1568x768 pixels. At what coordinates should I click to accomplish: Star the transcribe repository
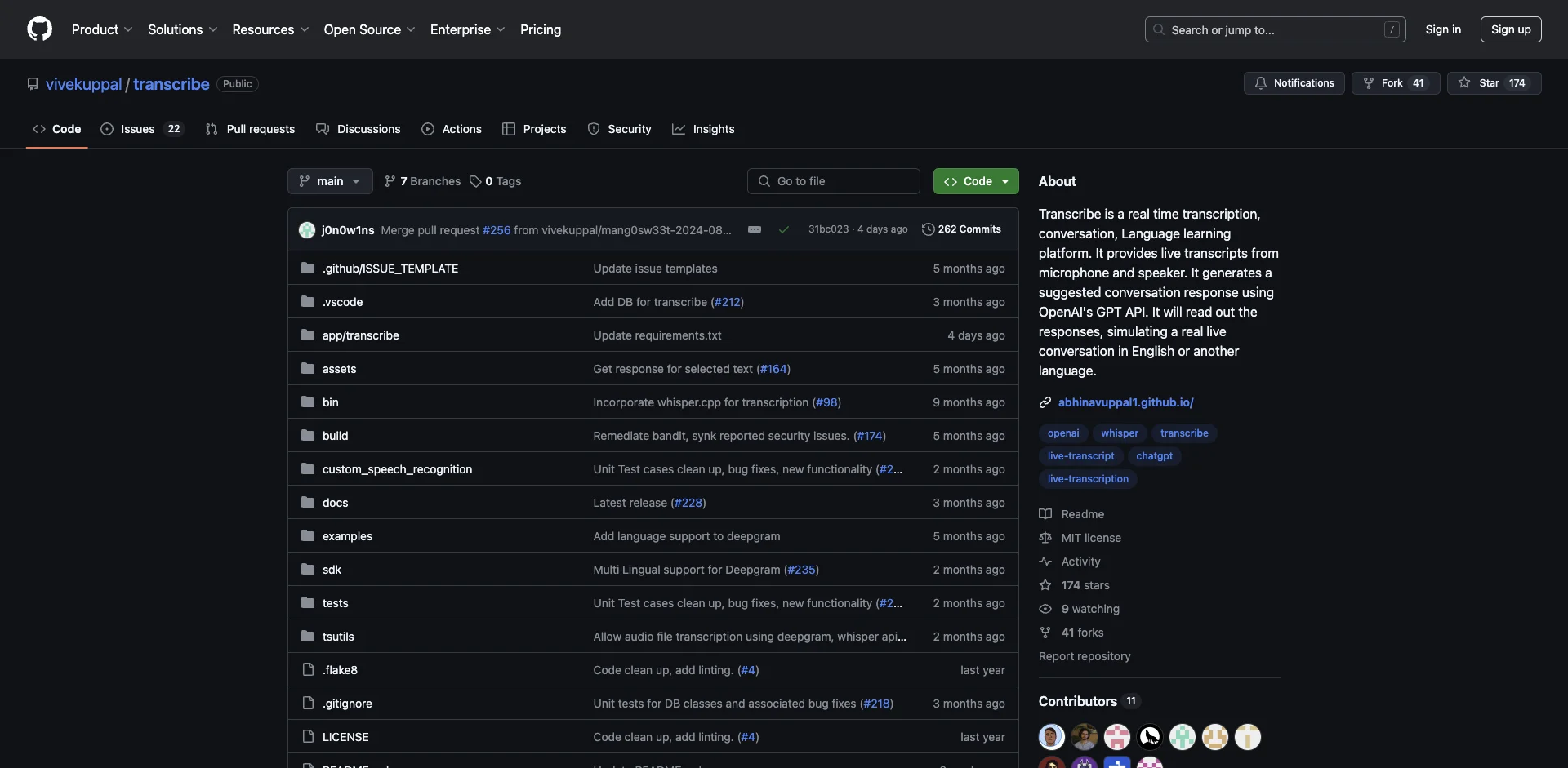click(1494, 83)
